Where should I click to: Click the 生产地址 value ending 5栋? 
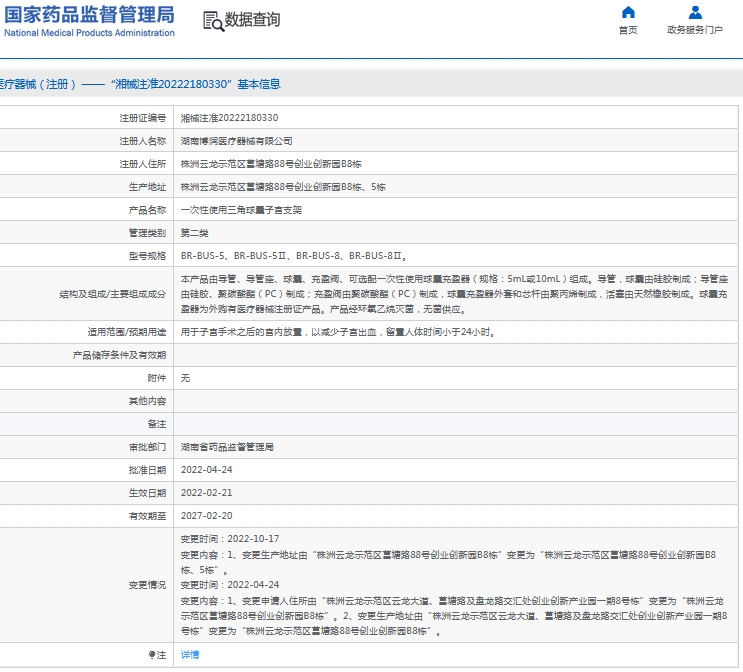pyautogui.click(x=283, y=187)
